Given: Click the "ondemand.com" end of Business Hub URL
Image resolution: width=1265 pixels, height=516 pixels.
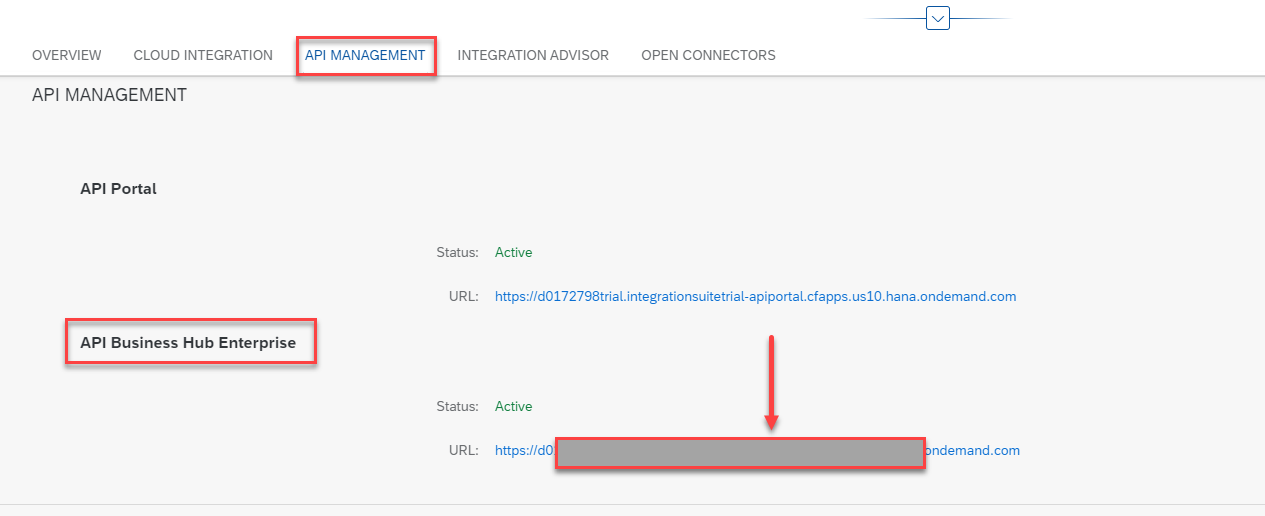Looking at the screenshot, I should (x=972, y=451).
